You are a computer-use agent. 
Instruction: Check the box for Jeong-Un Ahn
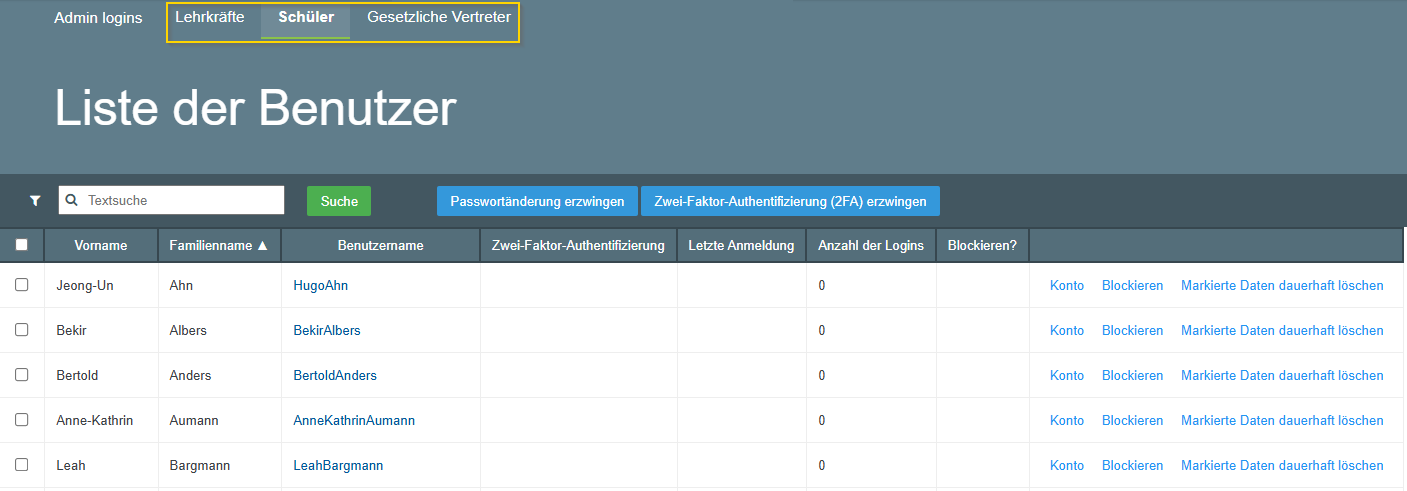tap(22, 285)
